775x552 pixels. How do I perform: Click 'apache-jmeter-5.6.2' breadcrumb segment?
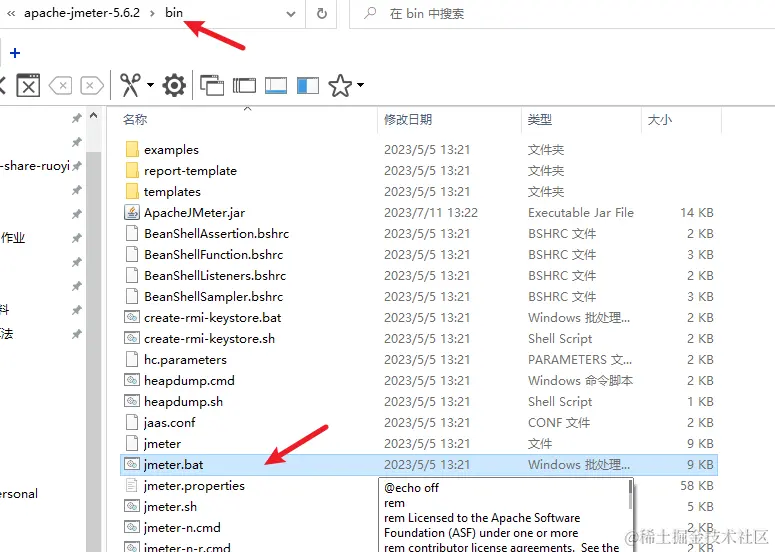click(x=82, y=13)
